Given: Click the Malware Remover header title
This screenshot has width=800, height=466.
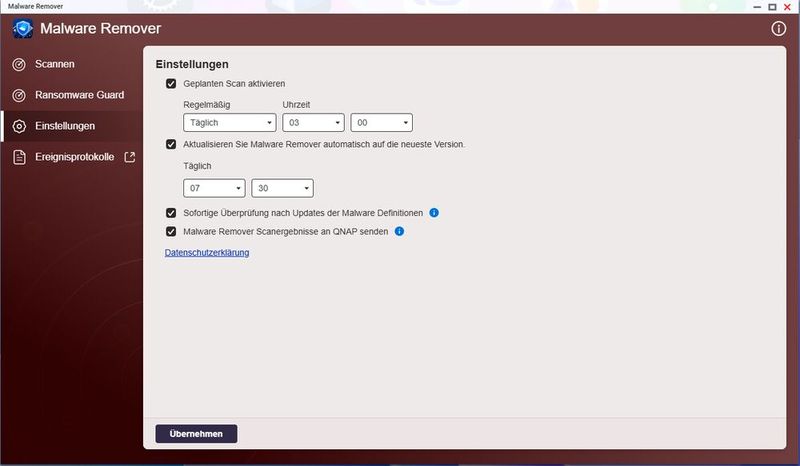Looking at the screenshot, I should pyautogui.click(x=101, y=29).
